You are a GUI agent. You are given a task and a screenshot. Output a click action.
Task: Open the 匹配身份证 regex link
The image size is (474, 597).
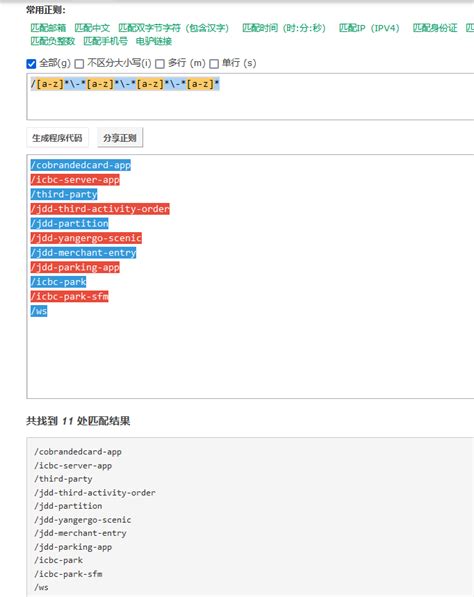[435, 28]
